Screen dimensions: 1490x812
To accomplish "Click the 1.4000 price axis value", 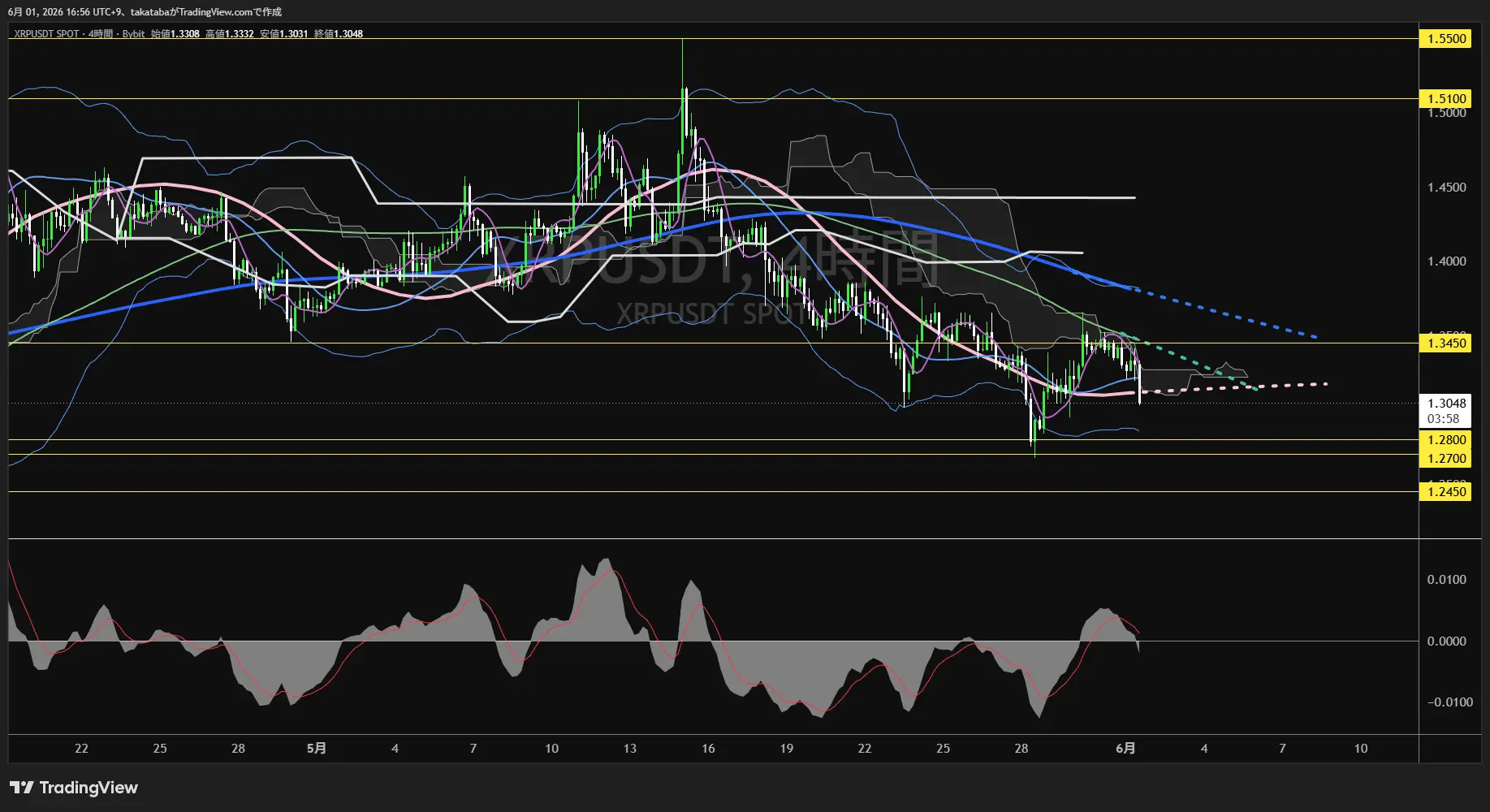I will [x=1447, y=261].
